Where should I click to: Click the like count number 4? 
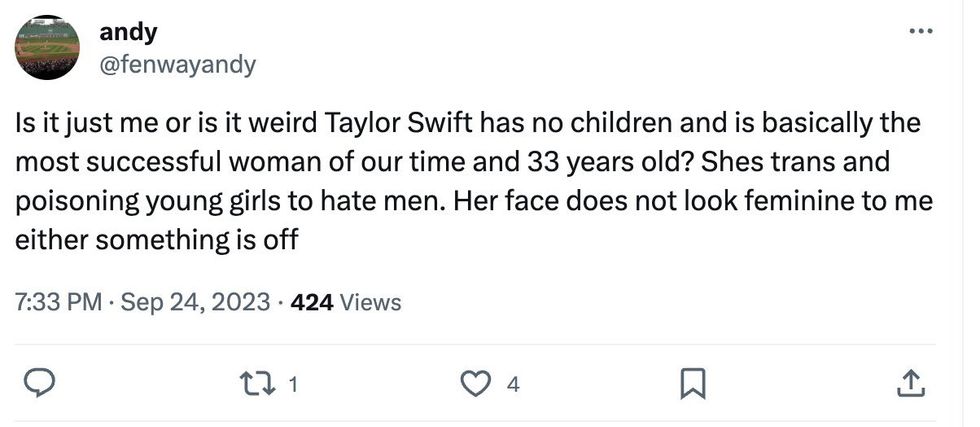(x=512, y=383)
